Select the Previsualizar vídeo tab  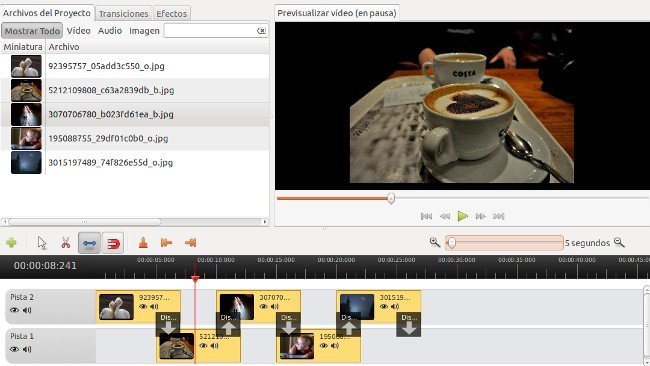(x=337, y=13)
